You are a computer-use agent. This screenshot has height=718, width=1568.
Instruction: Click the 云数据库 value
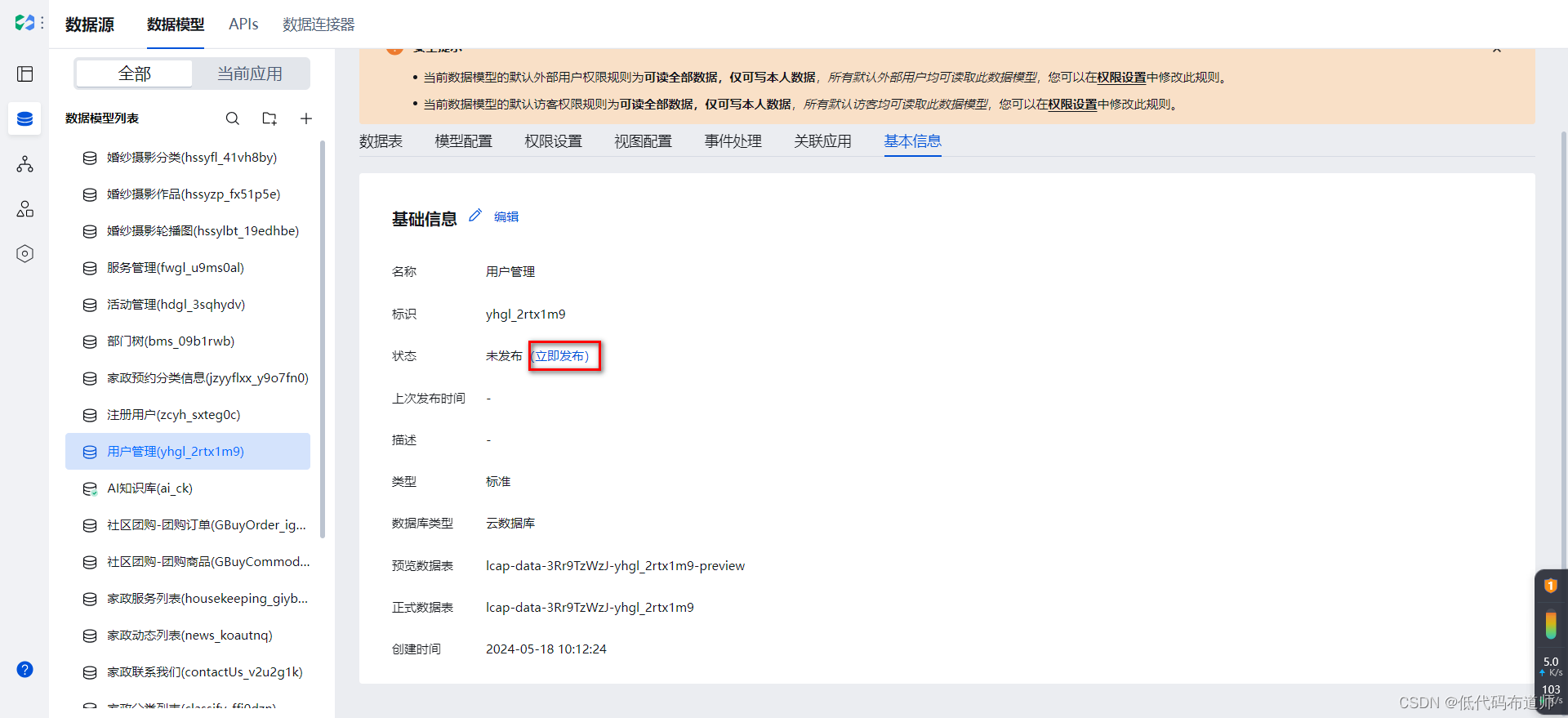coord(510,524)
